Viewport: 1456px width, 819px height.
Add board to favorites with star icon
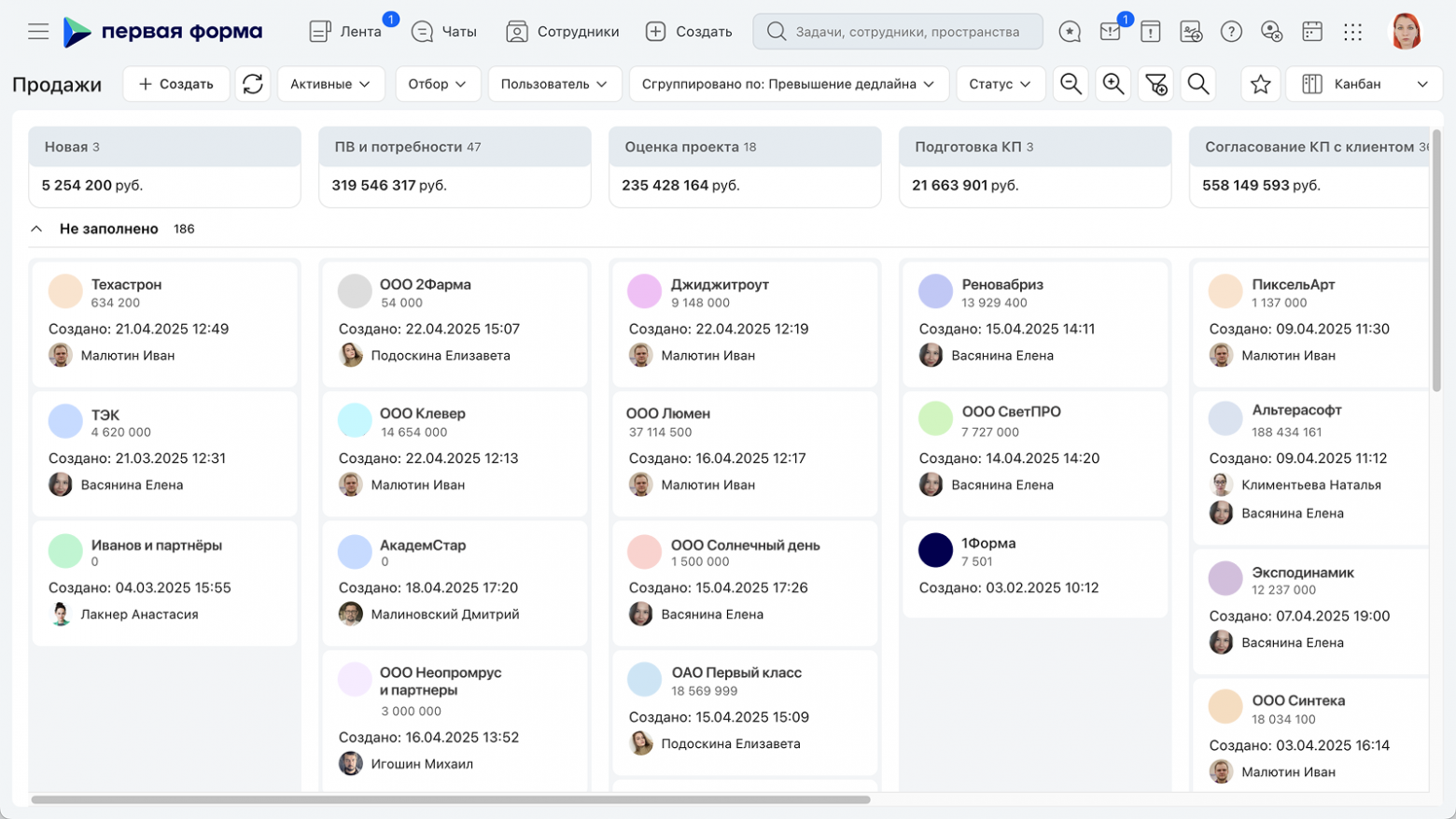coord(1260,84)
